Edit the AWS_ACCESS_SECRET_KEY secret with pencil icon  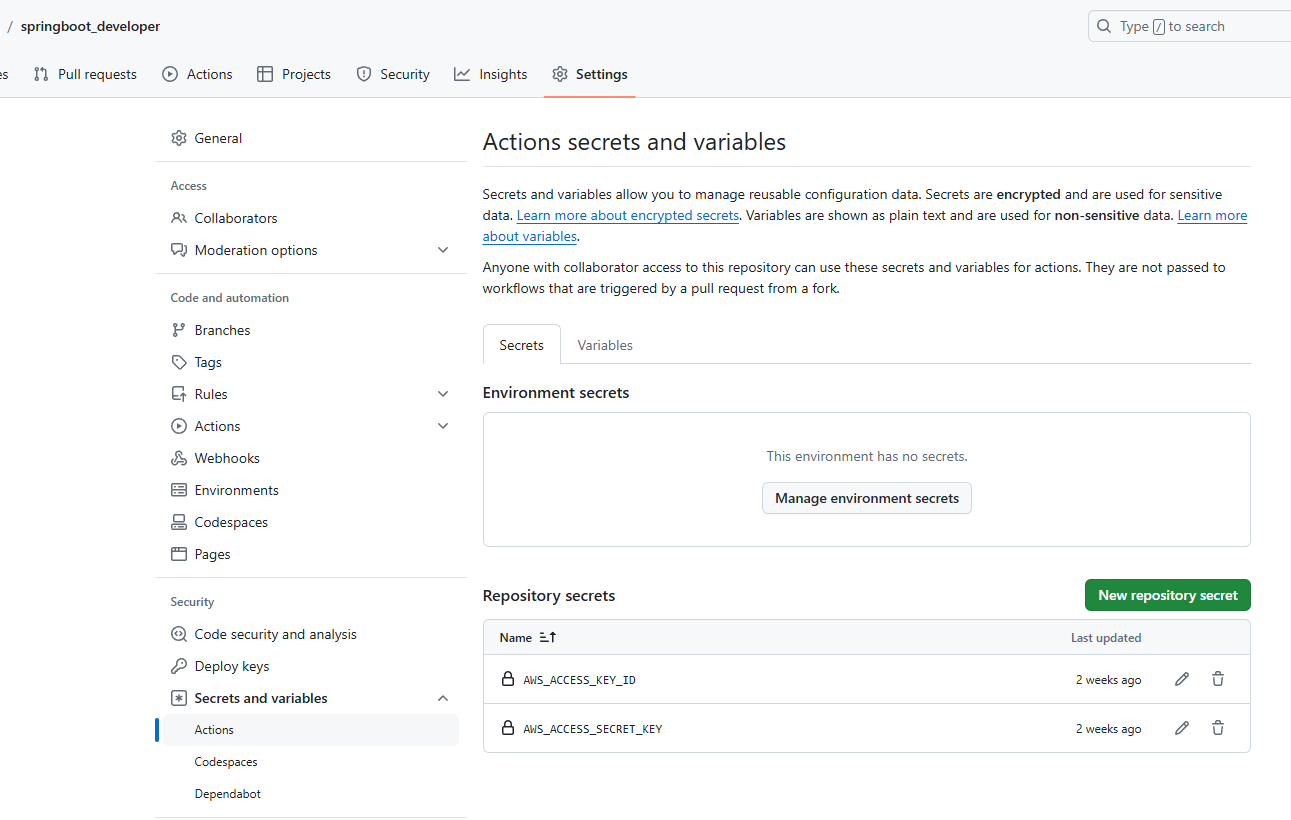click(x=1182, y=728)
